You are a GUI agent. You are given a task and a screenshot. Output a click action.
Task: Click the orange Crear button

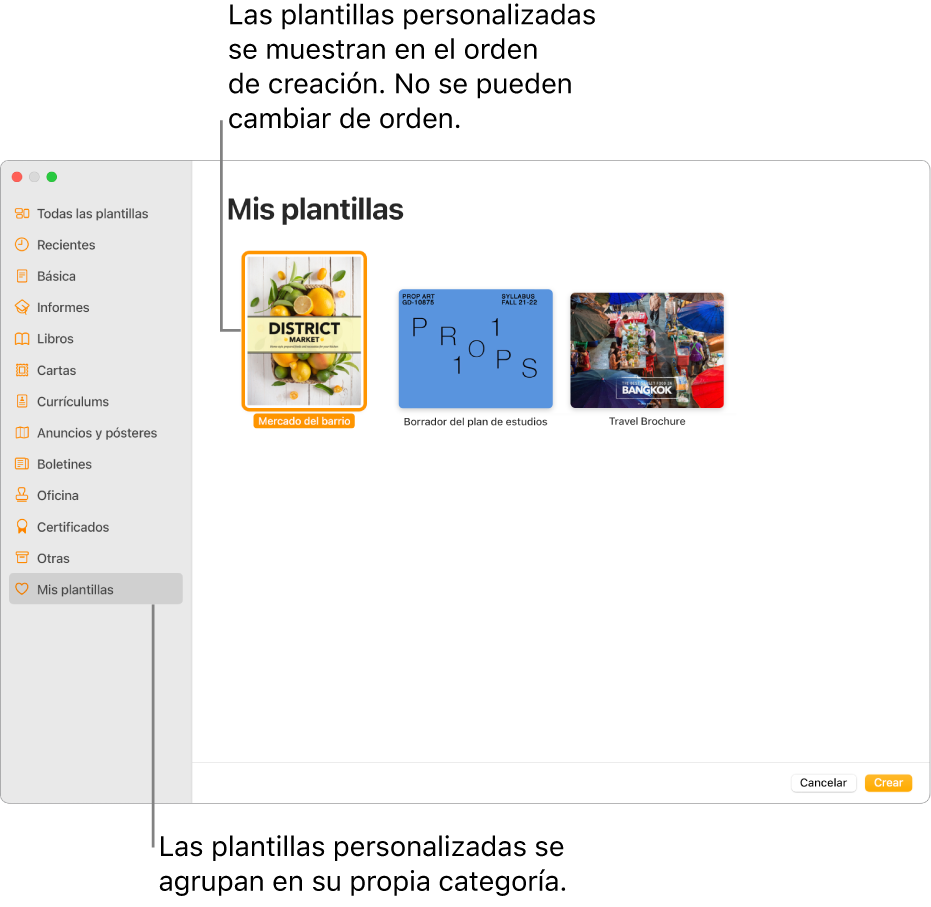point(888,782)
